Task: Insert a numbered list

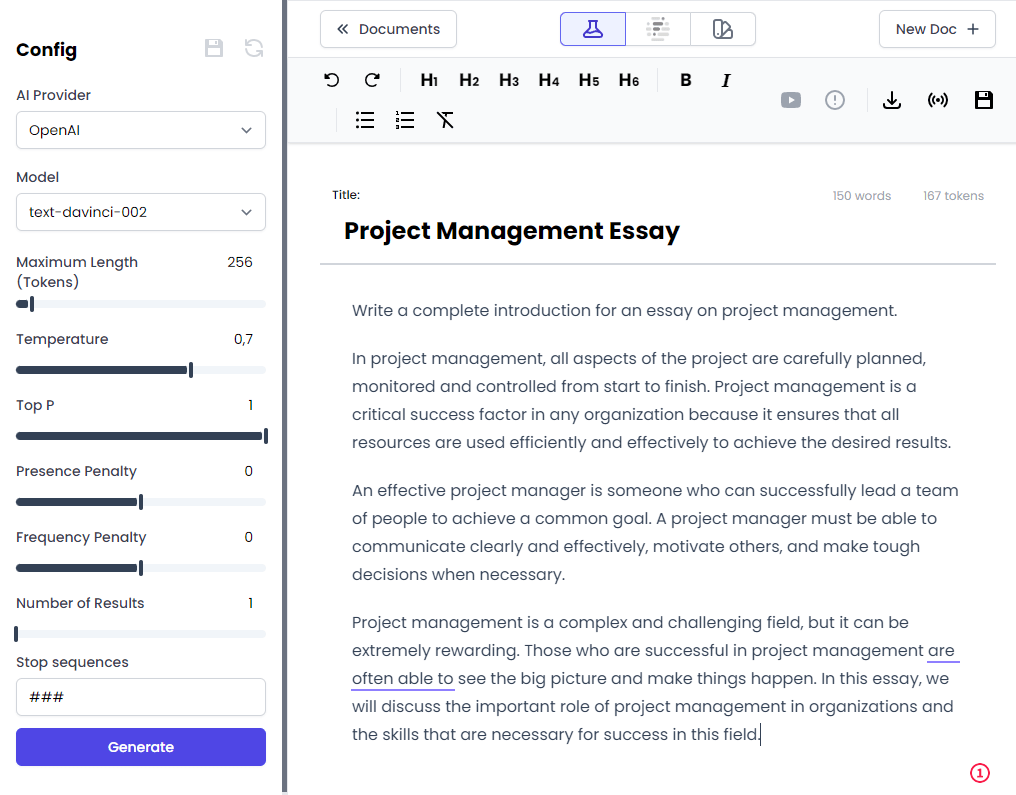Action: [x=405, y=120]
